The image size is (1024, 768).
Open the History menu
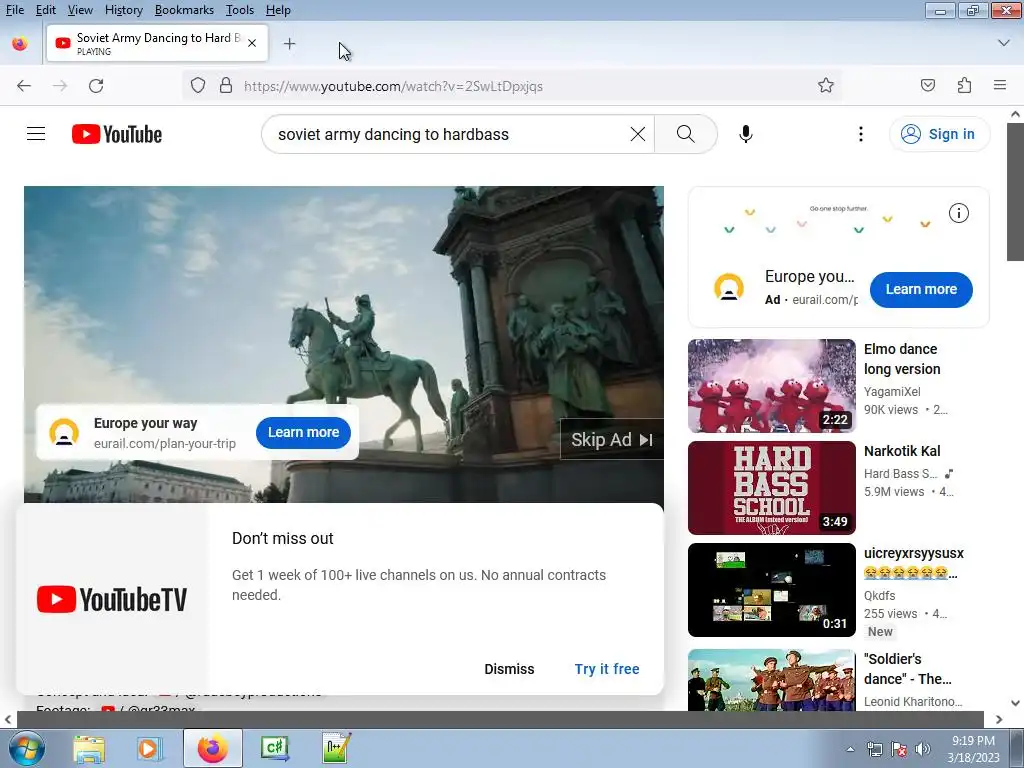pos(123,10)
